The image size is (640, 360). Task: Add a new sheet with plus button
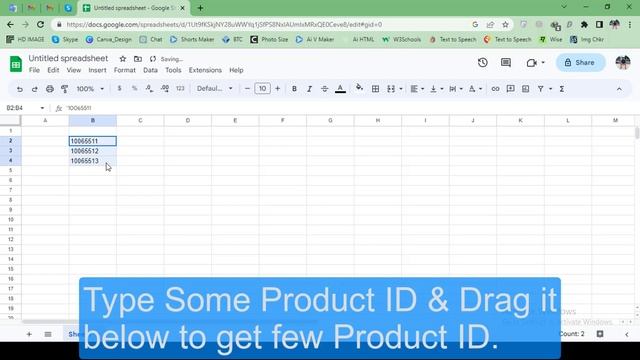click(29, 334)
